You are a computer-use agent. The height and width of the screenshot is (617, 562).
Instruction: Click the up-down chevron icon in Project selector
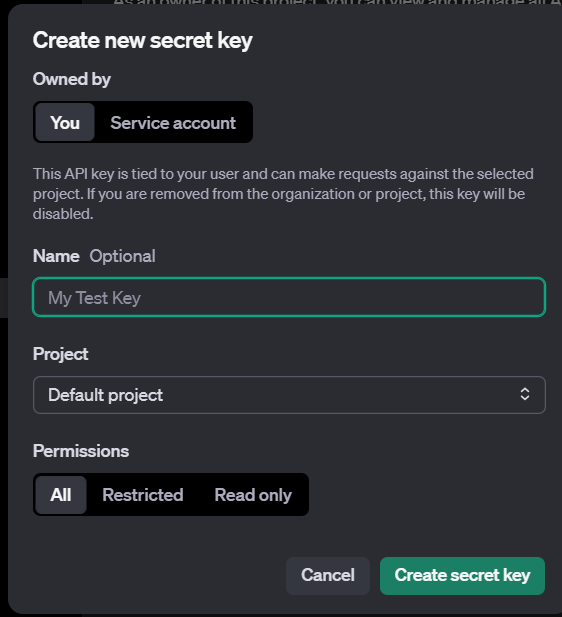point(525,394)
